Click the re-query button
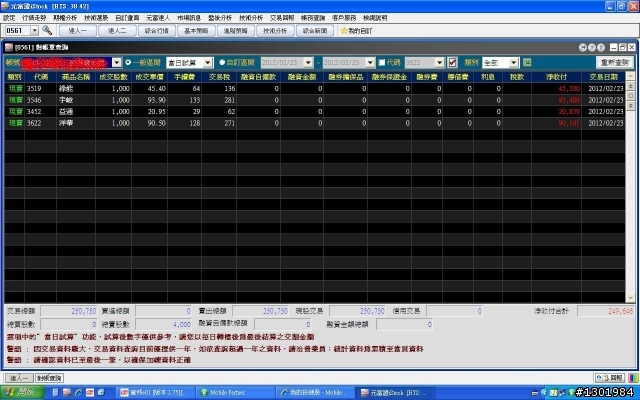 point(615,62)
